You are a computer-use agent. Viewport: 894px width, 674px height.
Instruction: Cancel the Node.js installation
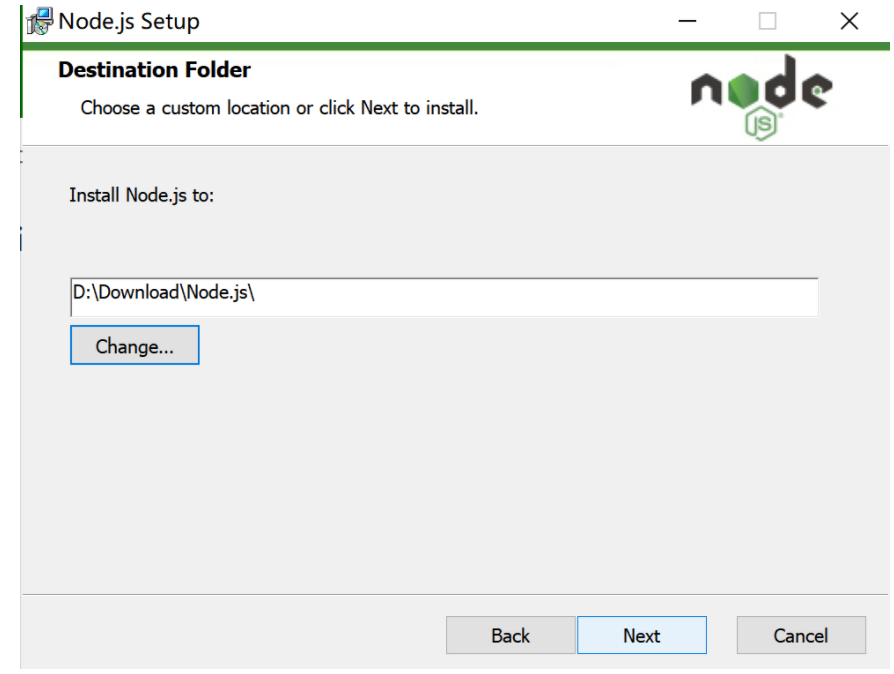click(x=801, y=635)
